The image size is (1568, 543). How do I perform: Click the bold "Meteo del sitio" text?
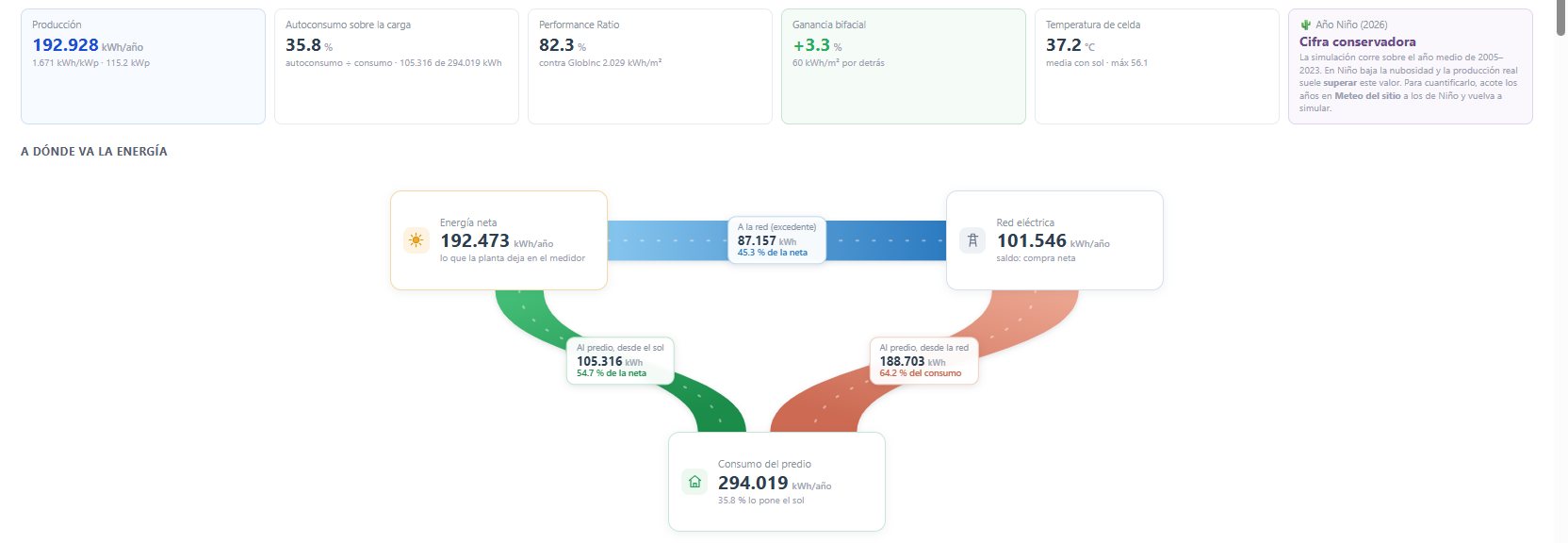click(1366, 95)
